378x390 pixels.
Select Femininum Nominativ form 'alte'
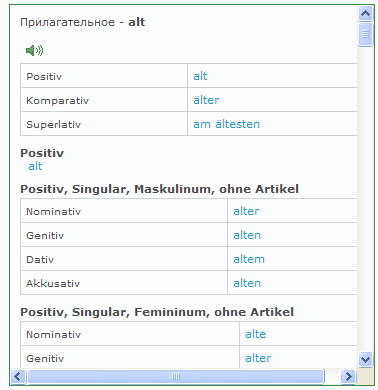(x=255, y=334)
